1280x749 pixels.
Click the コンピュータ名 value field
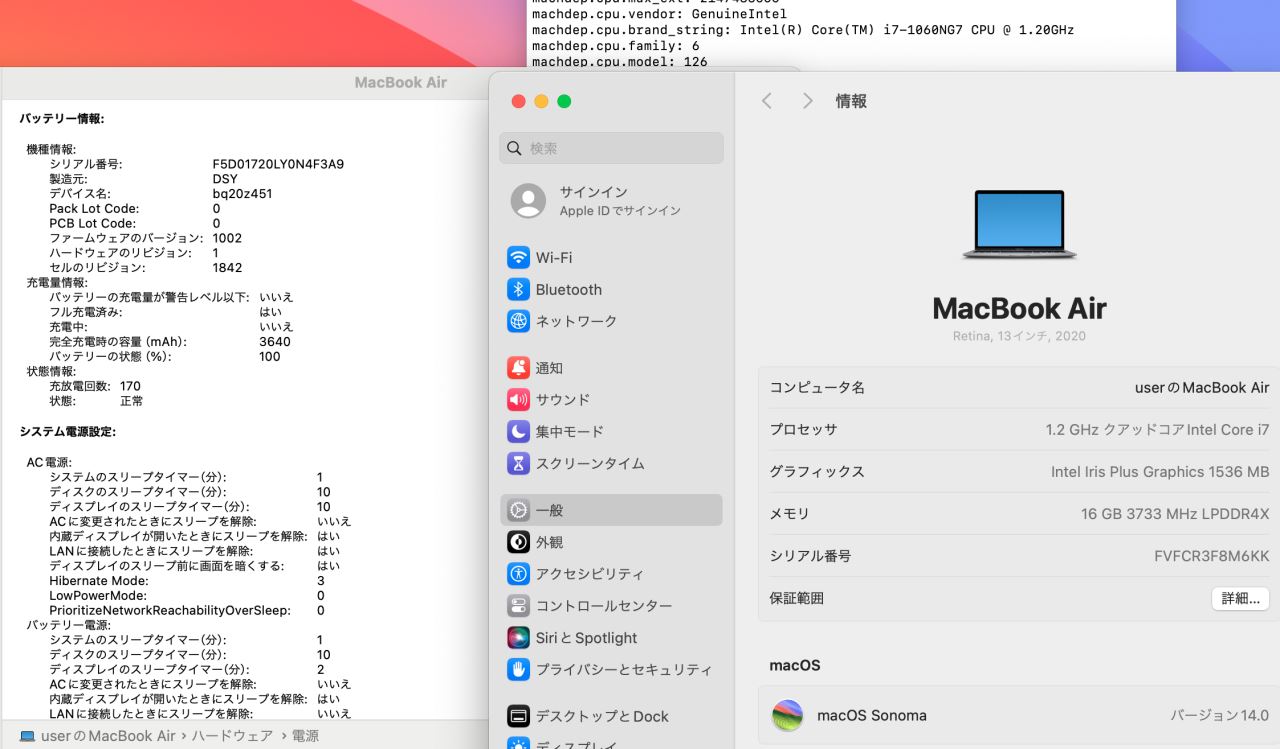(1202, 388)
